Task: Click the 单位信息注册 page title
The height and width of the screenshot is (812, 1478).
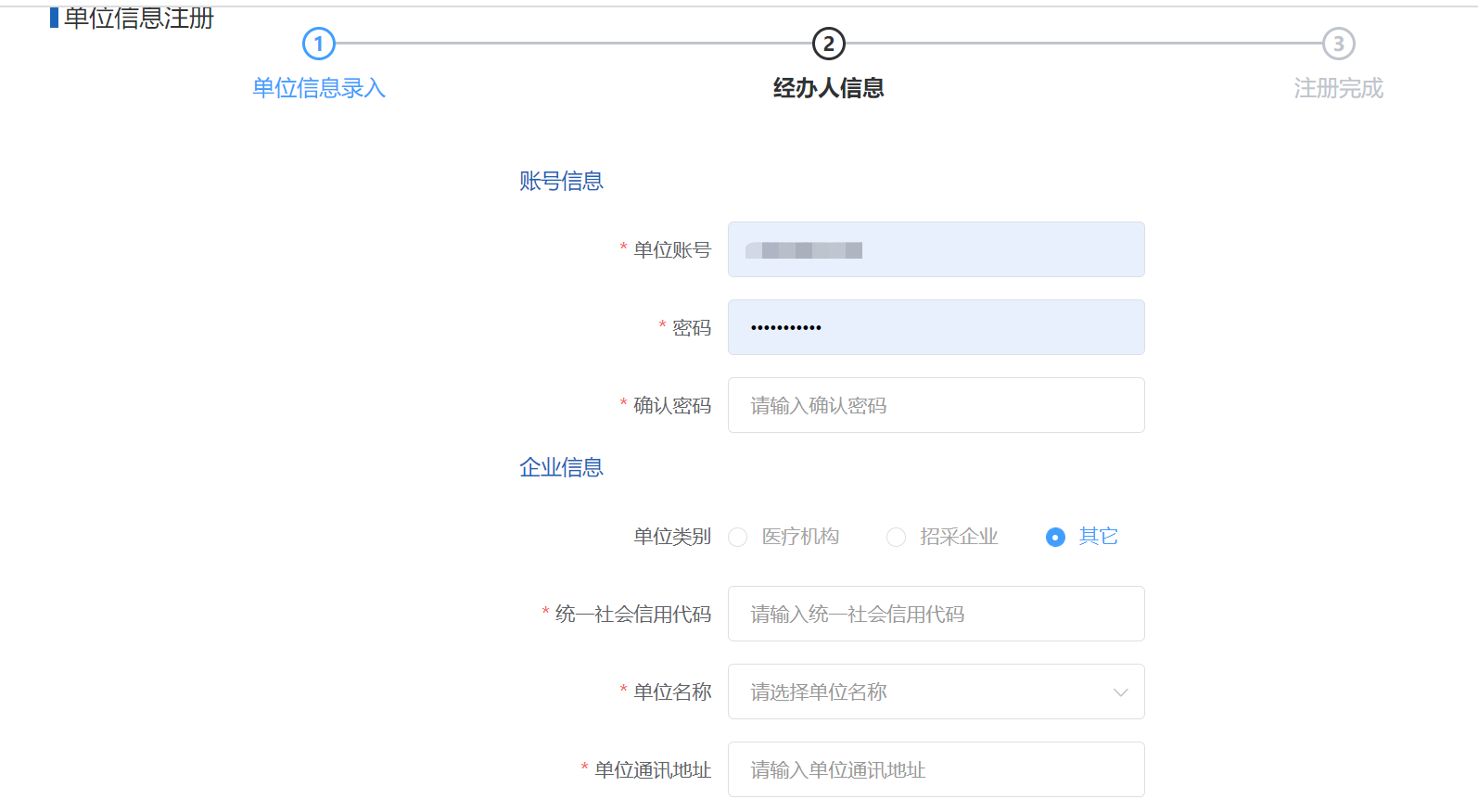Action: coord(138,18)
